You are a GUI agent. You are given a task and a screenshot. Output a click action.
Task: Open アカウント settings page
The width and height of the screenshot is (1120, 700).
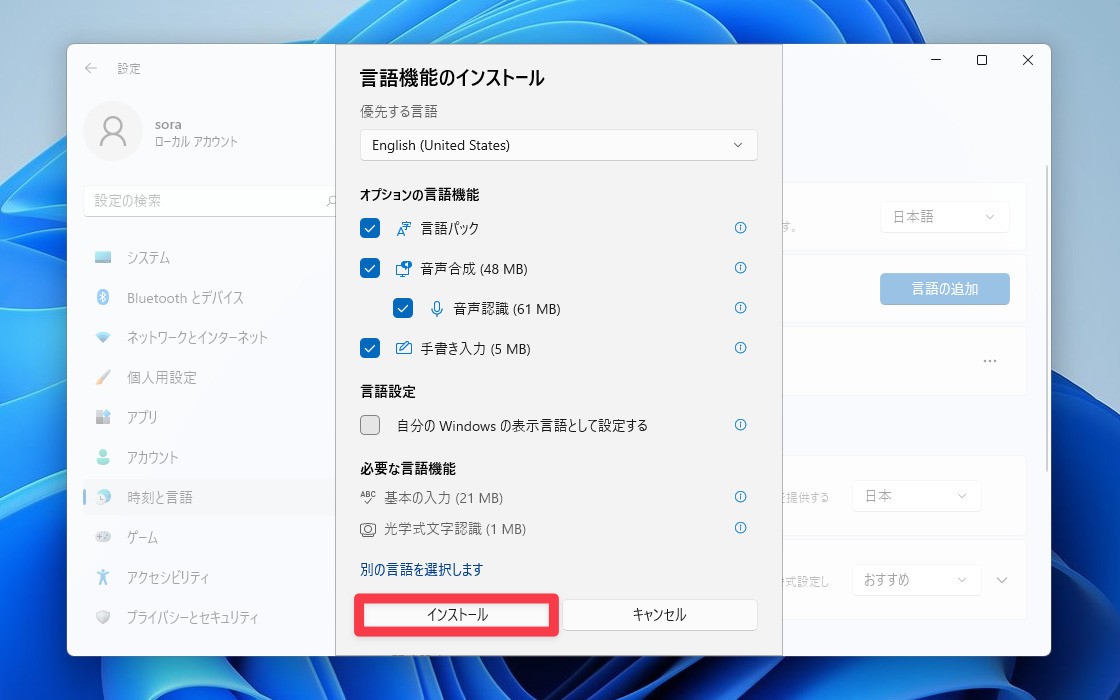point(209,457)
